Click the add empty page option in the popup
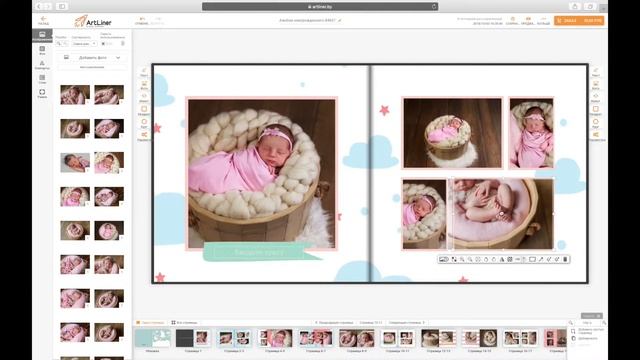Viewport: 640px width, 360px height. [x=588, y=331]
